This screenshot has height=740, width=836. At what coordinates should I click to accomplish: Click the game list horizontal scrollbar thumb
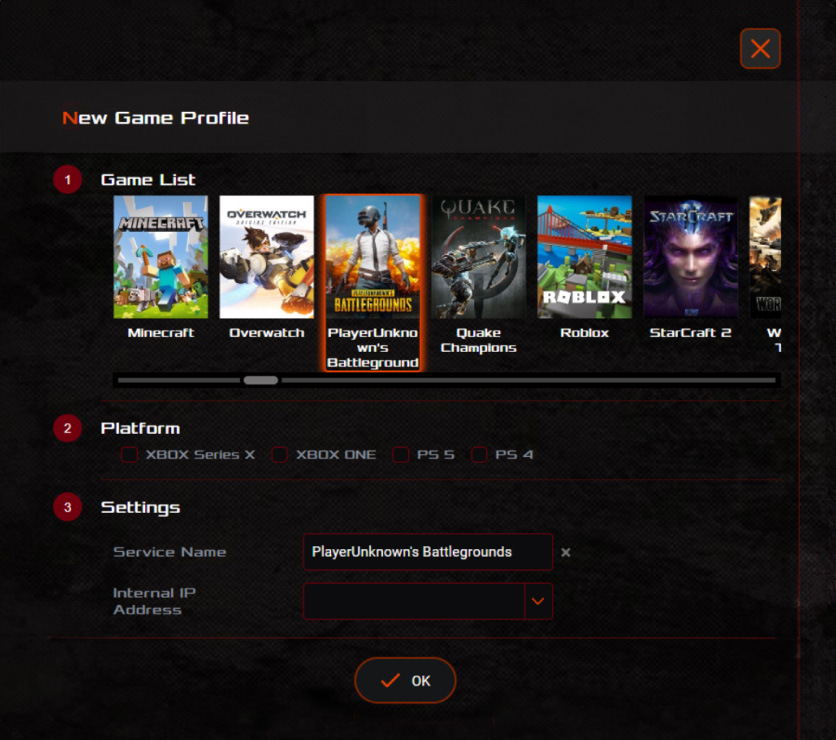[261, 380]
